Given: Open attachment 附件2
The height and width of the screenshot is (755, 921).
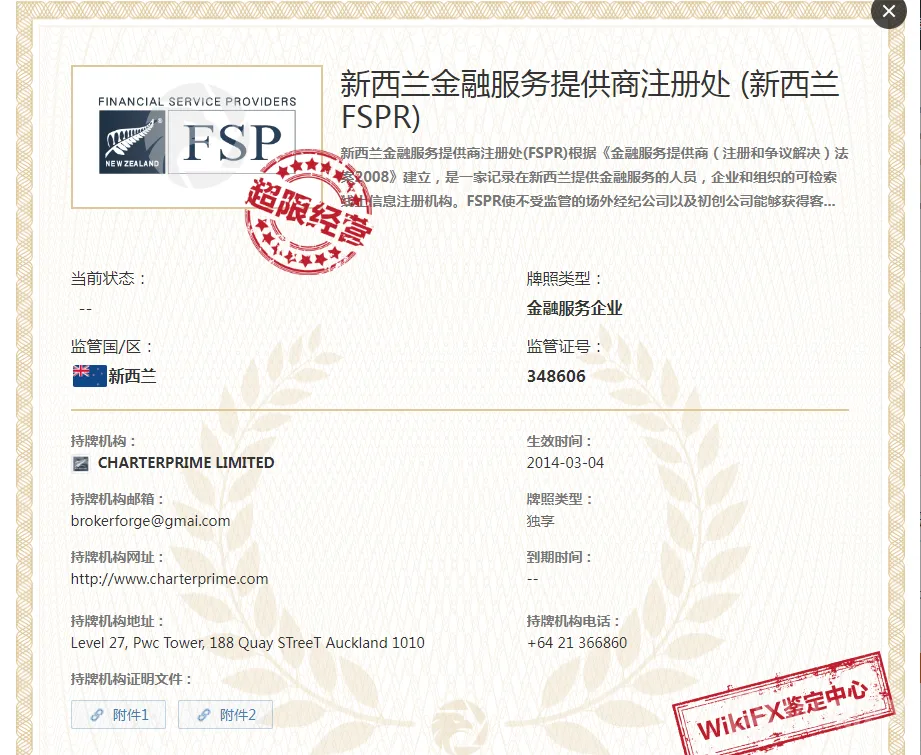Looking at the screenshot, I should [226, 714].
